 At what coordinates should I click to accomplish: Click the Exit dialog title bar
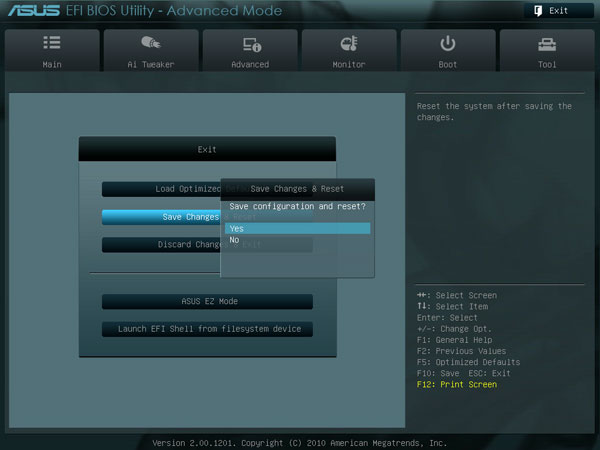coord(207,149)
